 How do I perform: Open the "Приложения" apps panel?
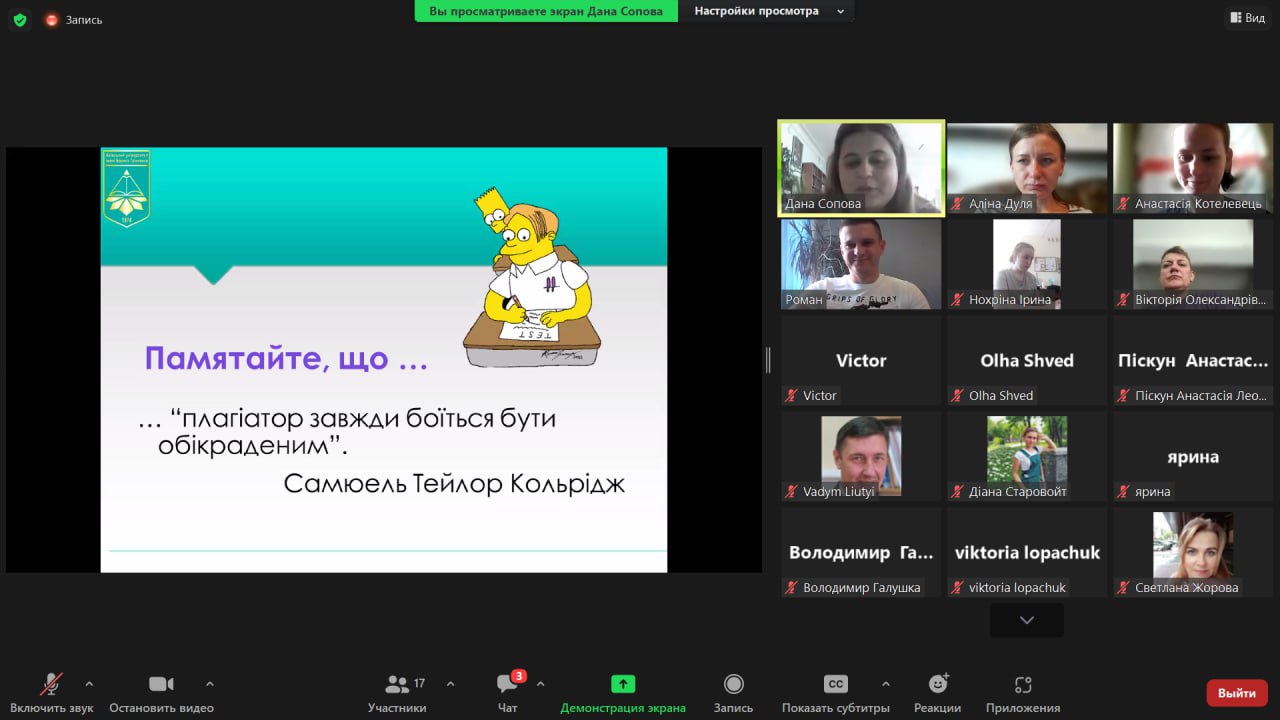pos(1022,693)
